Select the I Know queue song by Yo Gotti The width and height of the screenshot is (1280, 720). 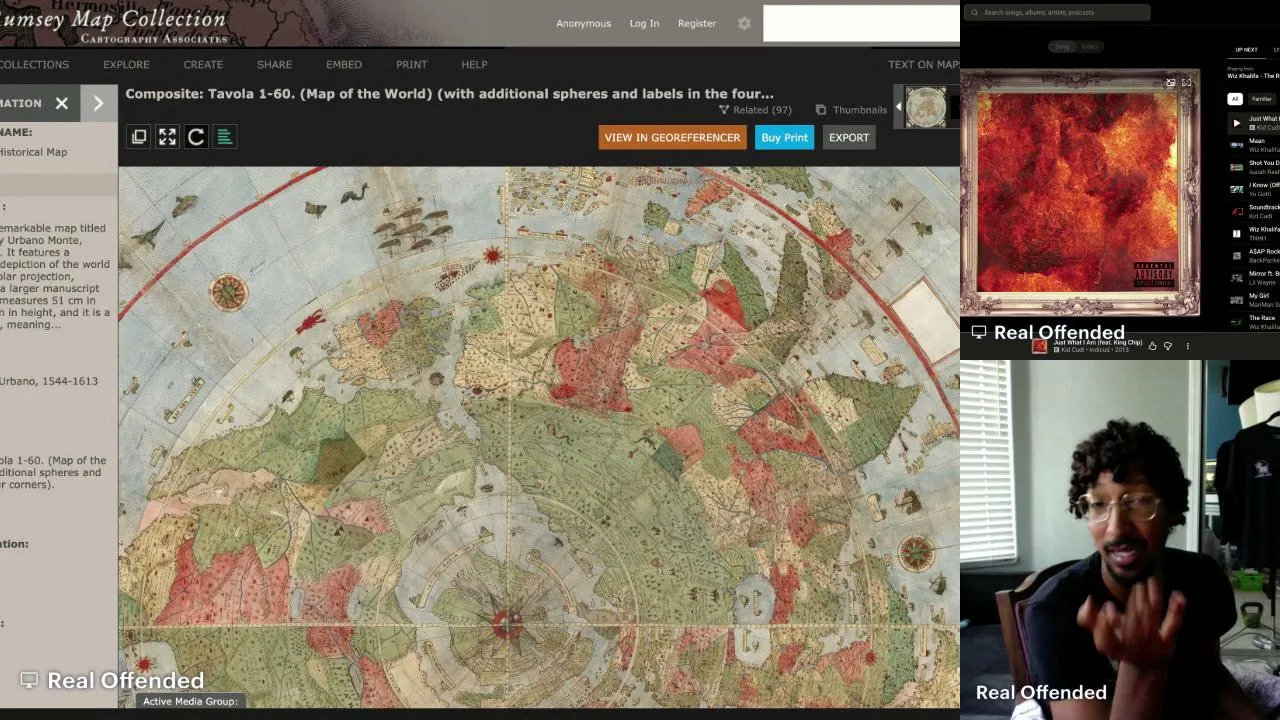(1254, 189)
